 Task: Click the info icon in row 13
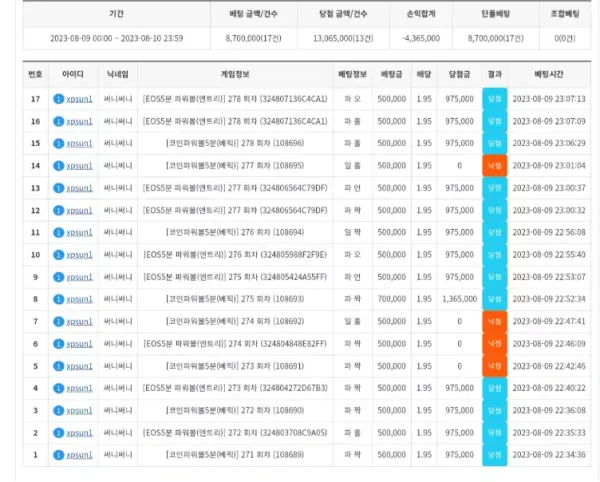pyautogui.click(x=58, y=188)
